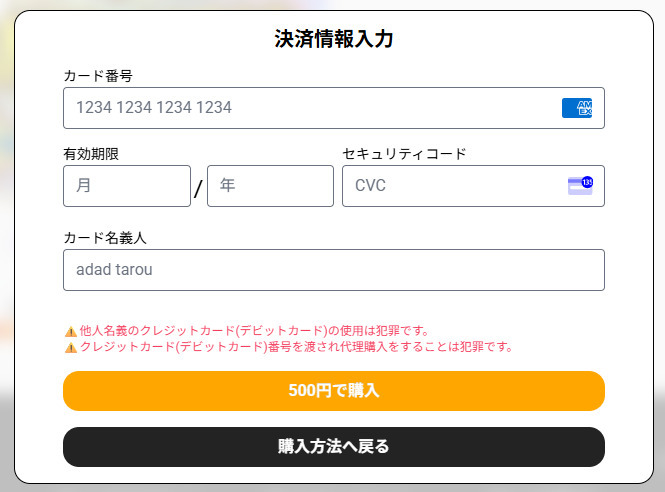This screenshot has width=665, height=492.
Task: Go back via 購入方法へ戻る button
Action: tap(333, 447)
